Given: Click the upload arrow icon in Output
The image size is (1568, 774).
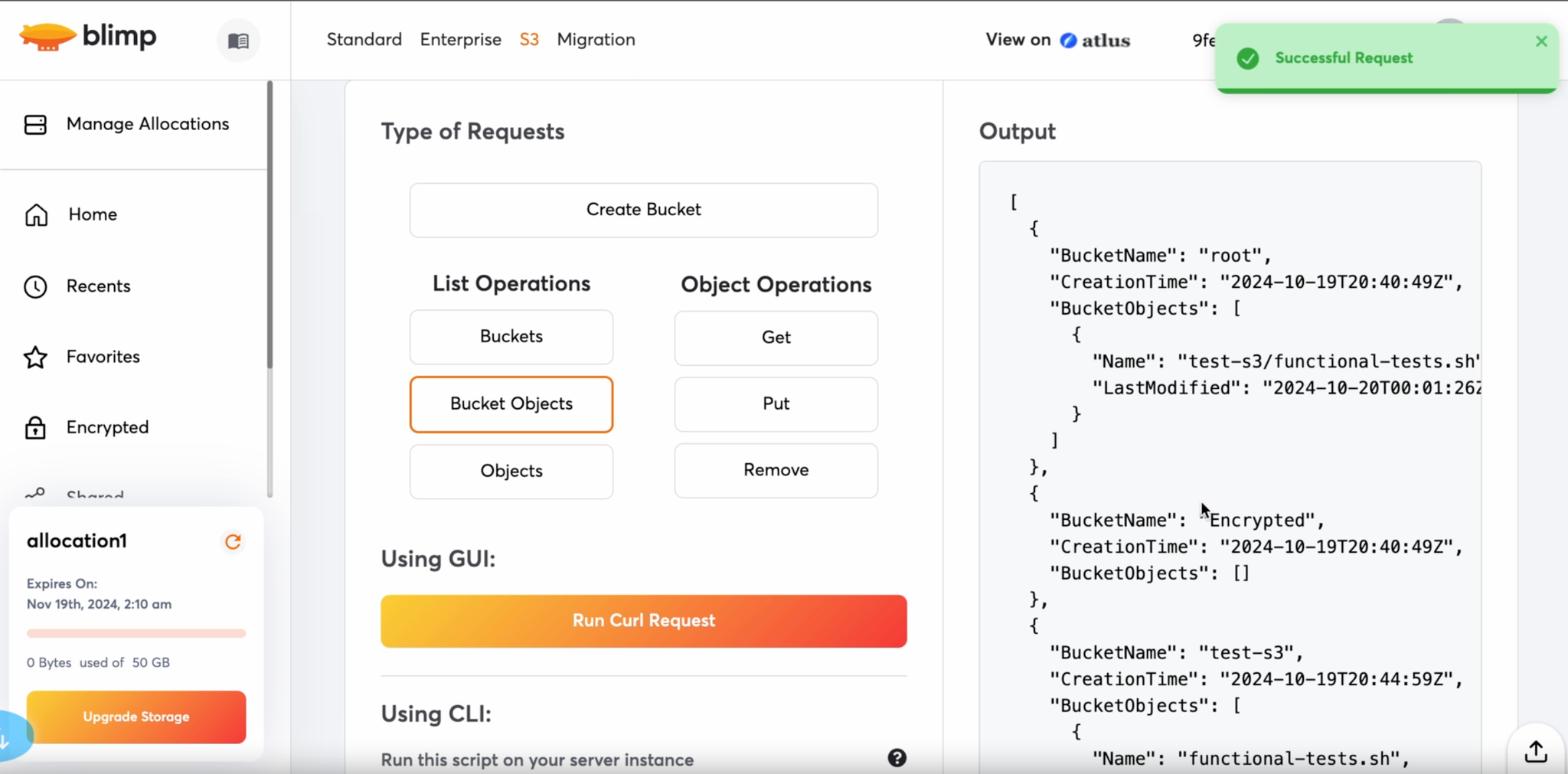Looking at the screenshot, I should coord(1535,752).
